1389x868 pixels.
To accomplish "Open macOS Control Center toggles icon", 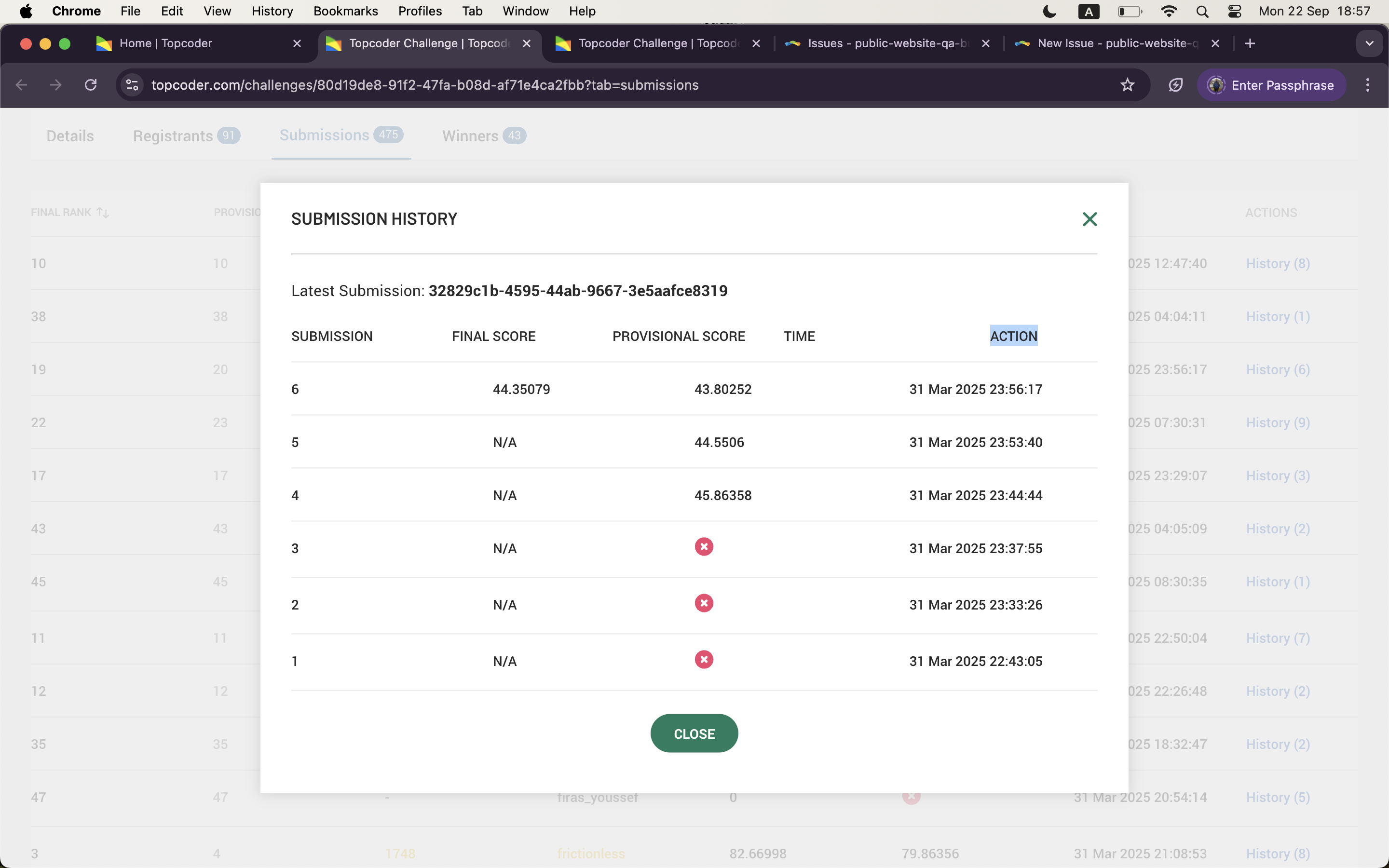I will [x=1235, y=12].
